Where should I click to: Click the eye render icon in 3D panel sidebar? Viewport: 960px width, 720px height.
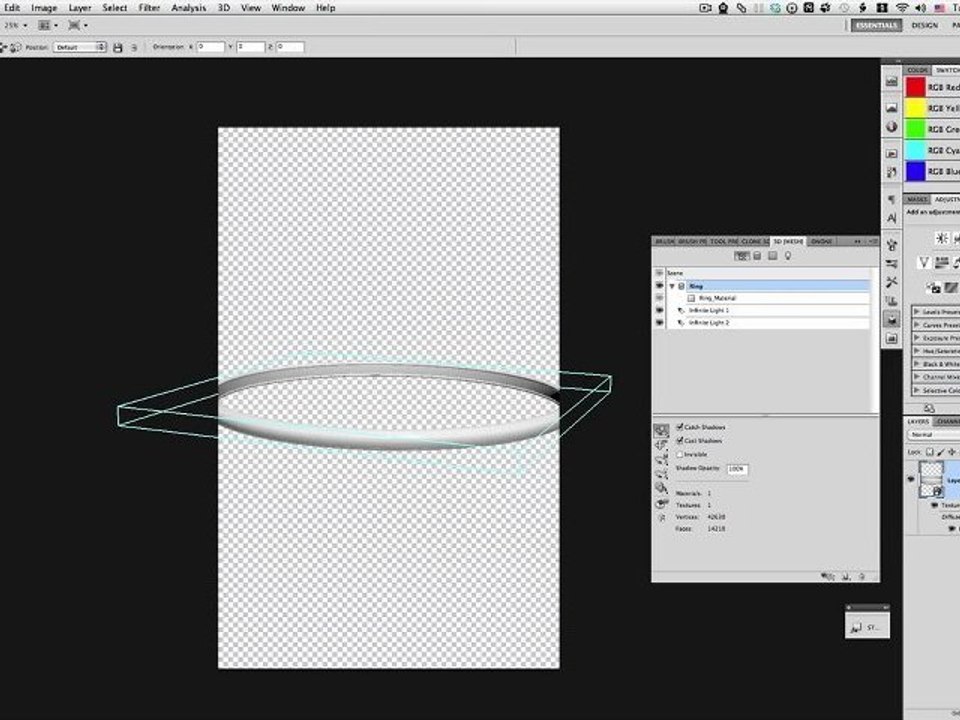point(661,503)
